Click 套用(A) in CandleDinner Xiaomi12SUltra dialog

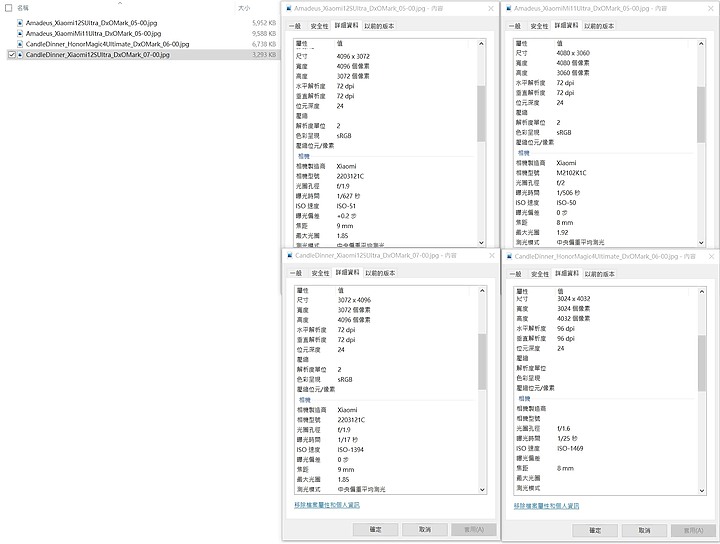pyautogui.click(x=474, y=529)
